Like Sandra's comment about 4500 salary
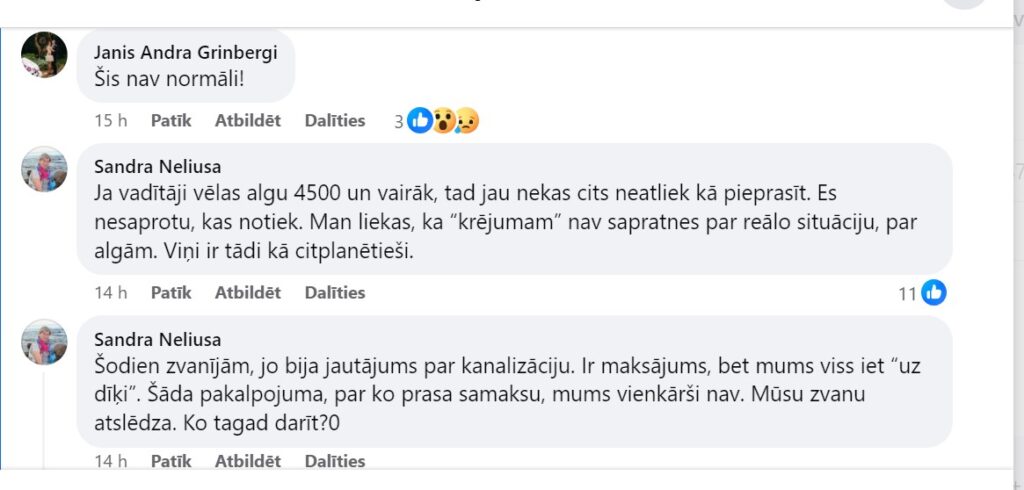This screenshot has width=1024, height=490. coord(171,293)
